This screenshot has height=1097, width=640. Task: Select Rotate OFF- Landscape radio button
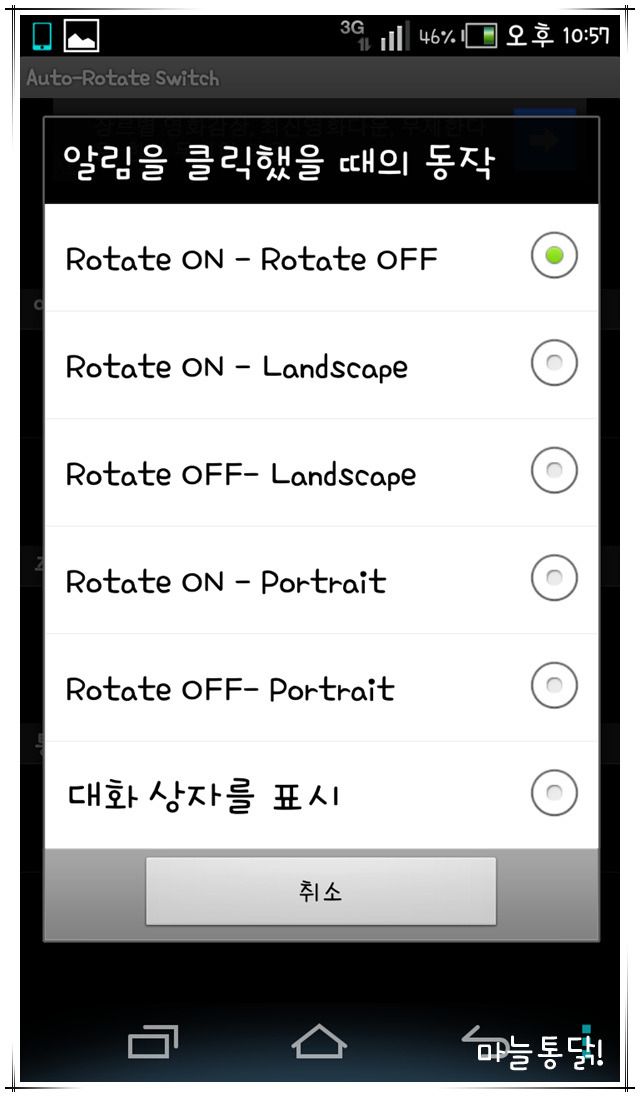click(x=554, y=470)
